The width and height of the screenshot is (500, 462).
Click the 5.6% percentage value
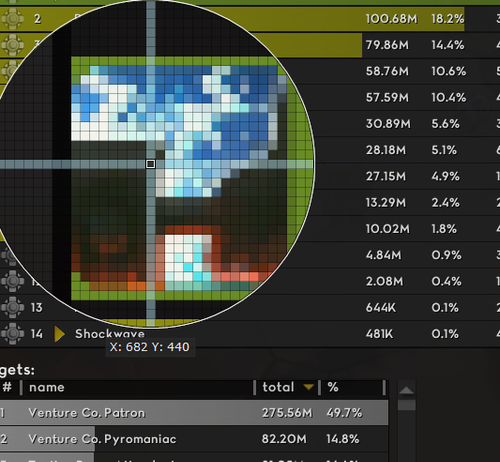[x=446, y=124]
